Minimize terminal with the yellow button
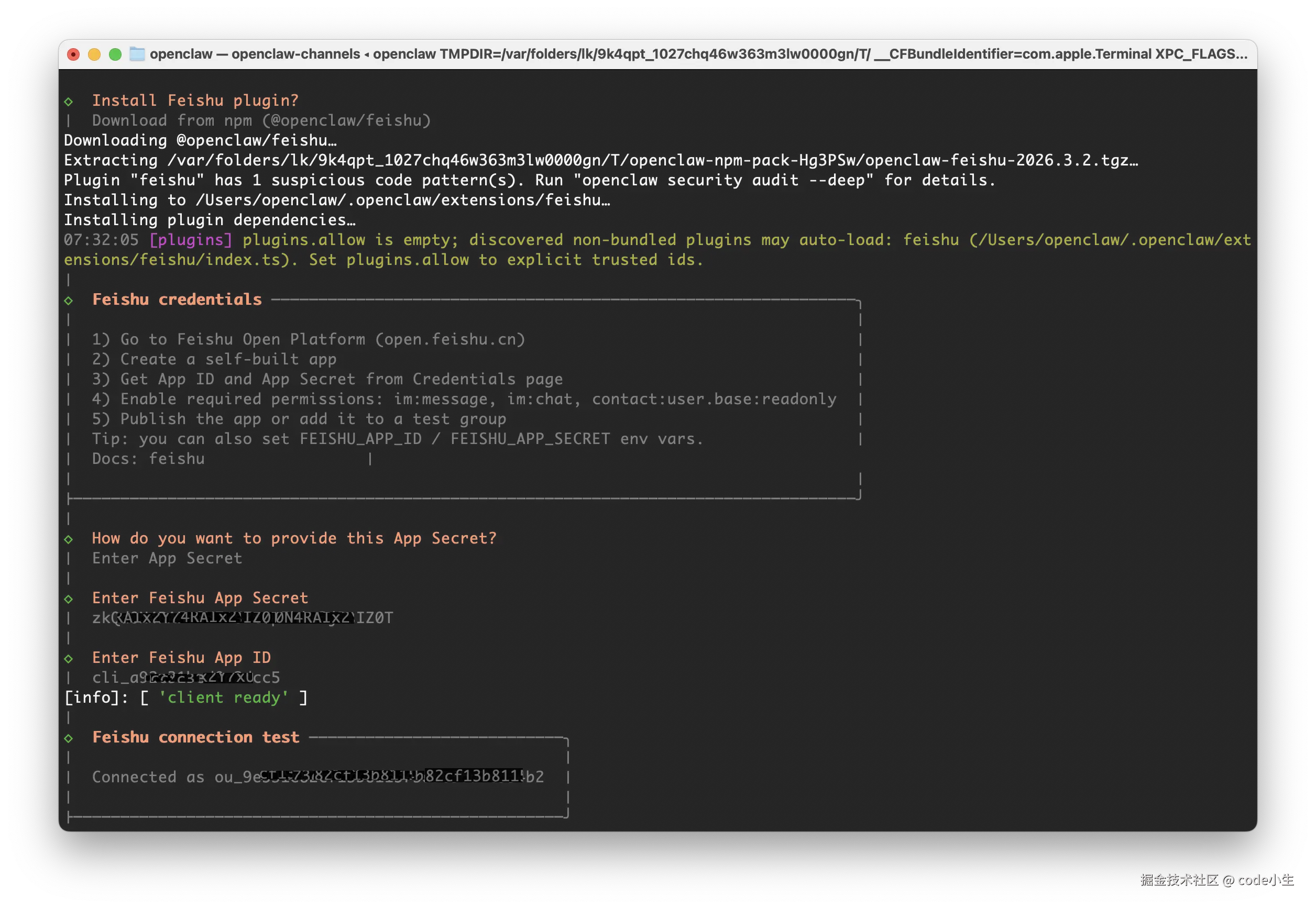The image size is (1316, 909). click(x=94, y=54)
